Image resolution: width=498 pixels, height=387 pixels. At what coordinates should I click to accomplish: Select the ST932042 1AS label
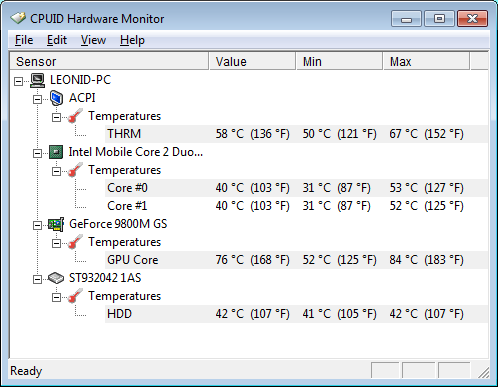click(x=105, y=278)
